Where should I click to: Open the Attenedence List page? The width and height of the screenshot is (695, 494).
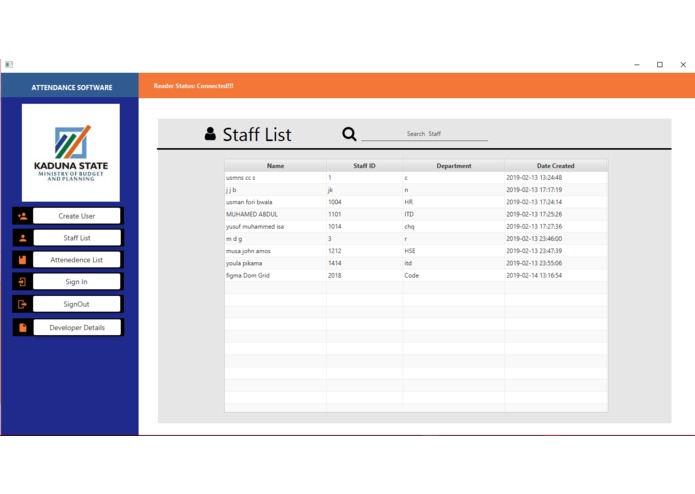[x=77, y=260]
